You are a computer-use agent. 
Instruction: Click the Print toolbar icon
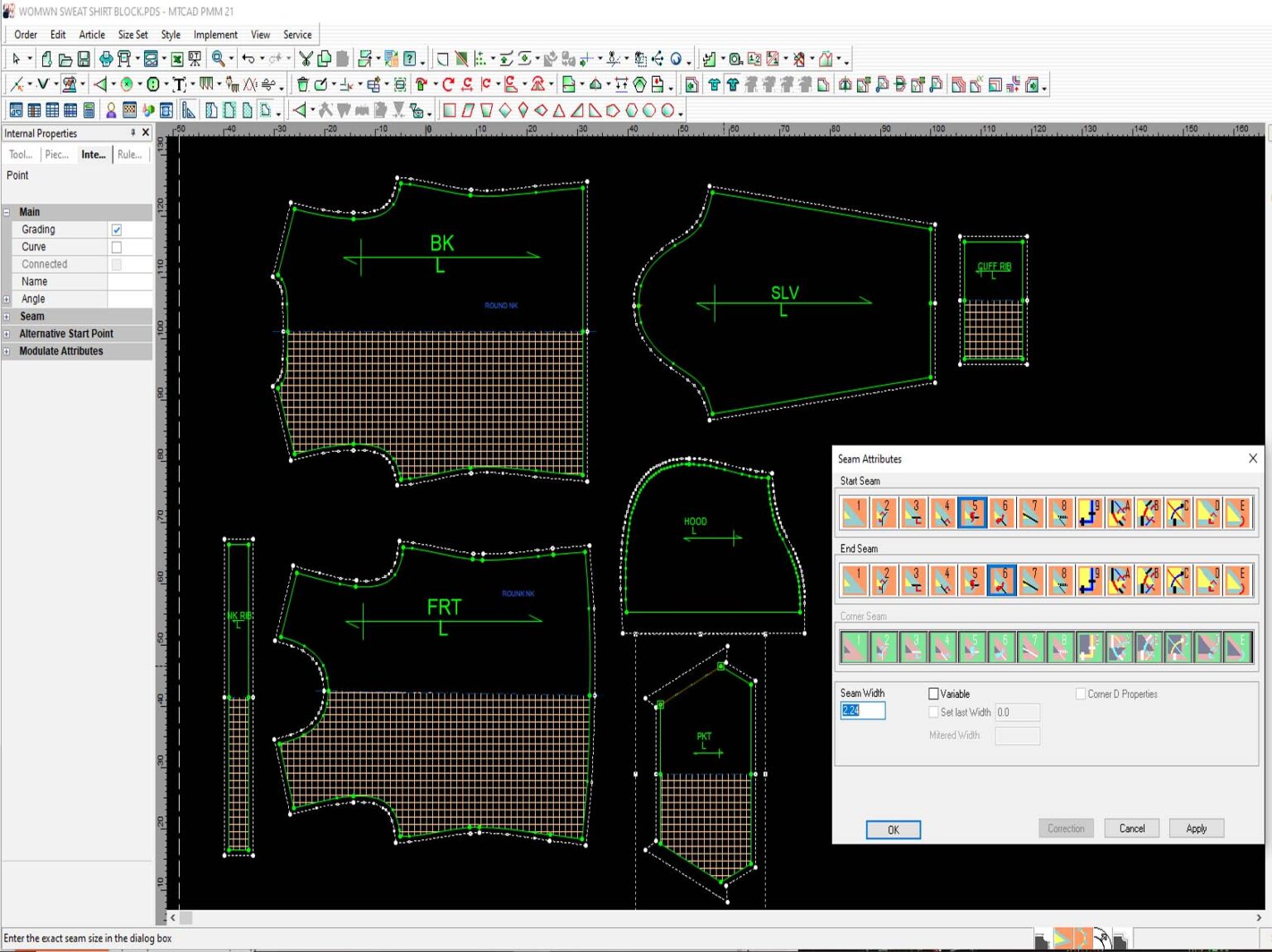pyautogui.click(x=106, y=59)
